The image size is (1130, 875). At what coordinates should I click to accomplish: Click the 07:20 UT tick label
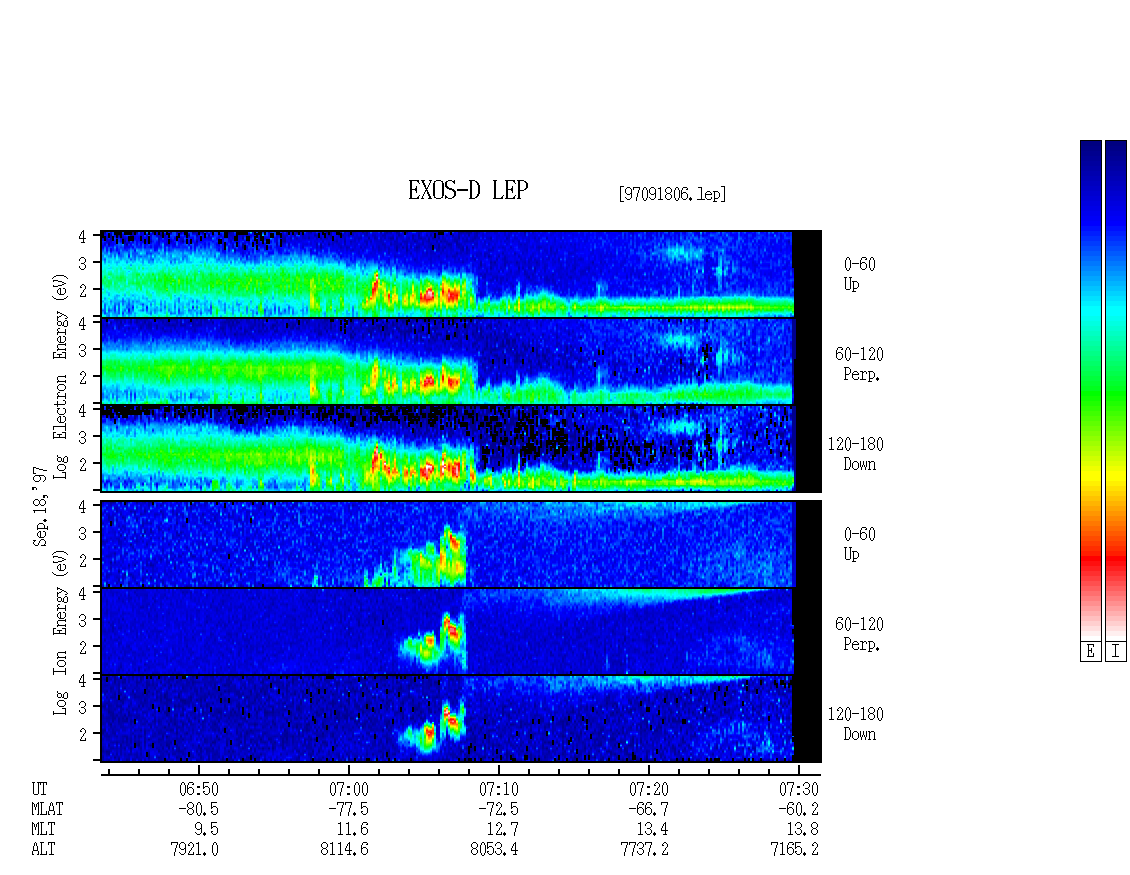pos(649,789)
